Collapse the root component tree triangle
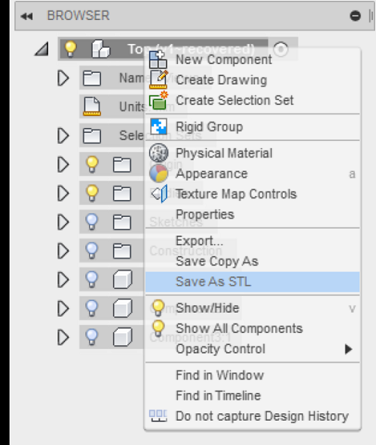The width and height of the screenshot is (376, 445). tap(42, 49)
